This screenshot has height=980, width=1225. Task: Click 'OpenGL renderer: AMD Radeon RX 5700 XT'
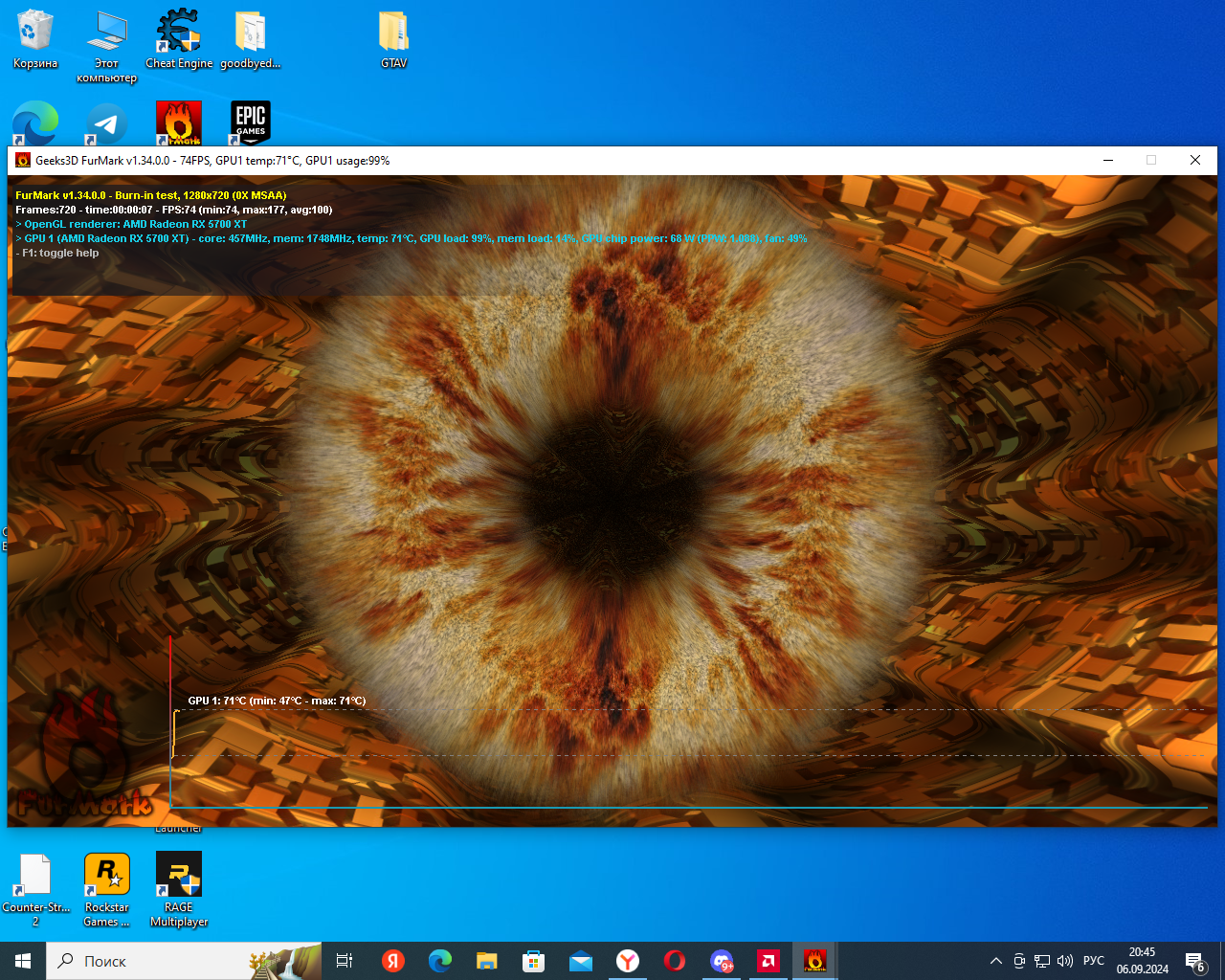131,224
